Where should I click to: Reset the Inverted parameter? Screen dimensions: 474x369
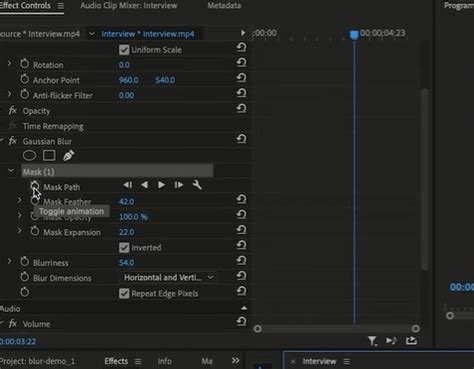click(241, 245)
